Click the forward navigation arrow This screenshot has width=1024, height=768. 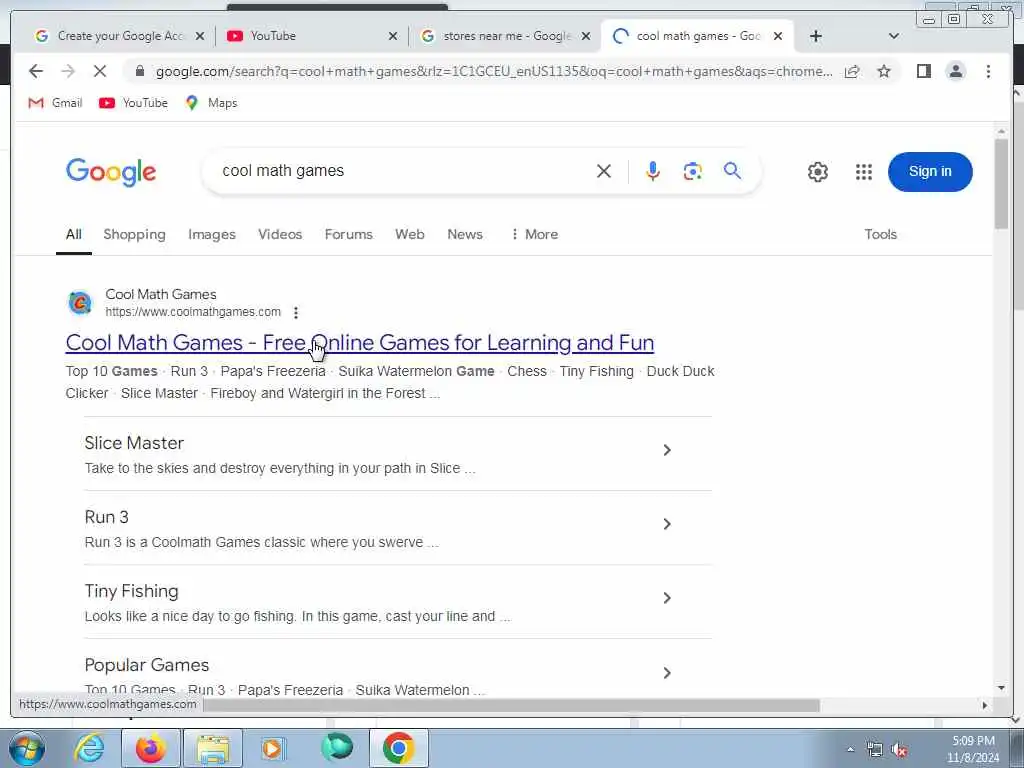68,71
